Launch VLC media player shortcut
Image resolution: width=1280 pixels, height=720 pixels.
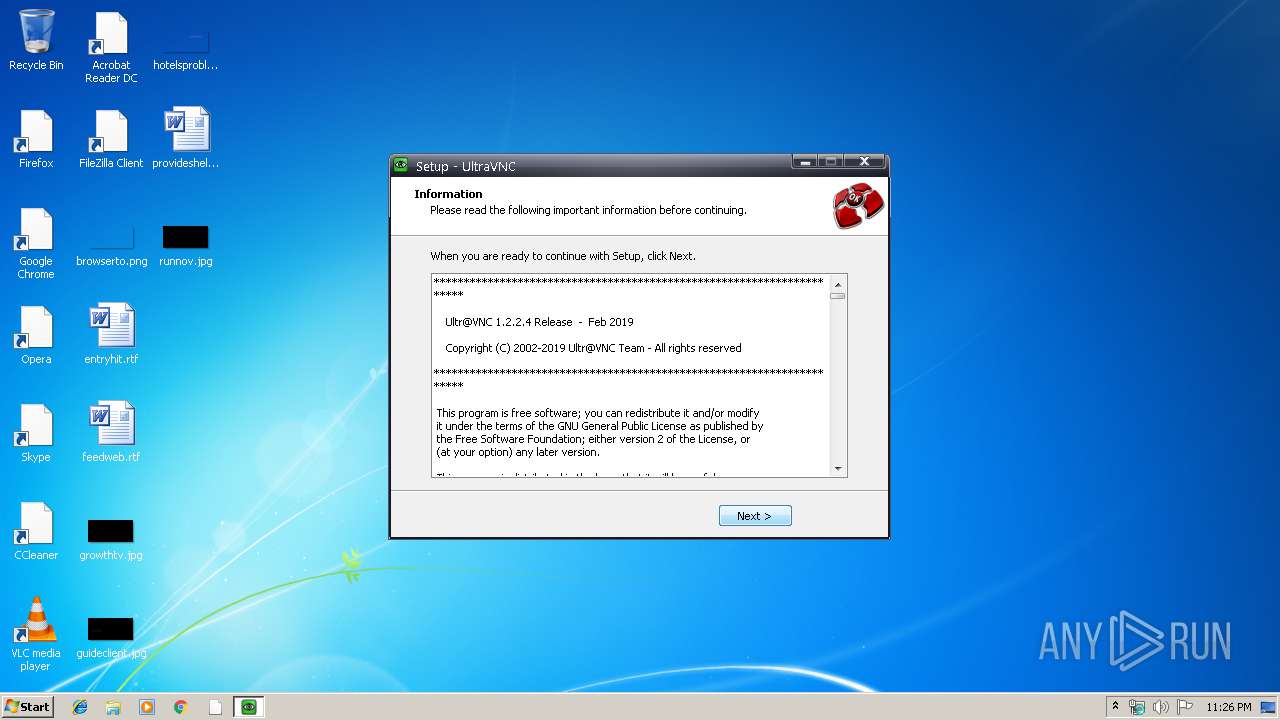click(36, 635)
